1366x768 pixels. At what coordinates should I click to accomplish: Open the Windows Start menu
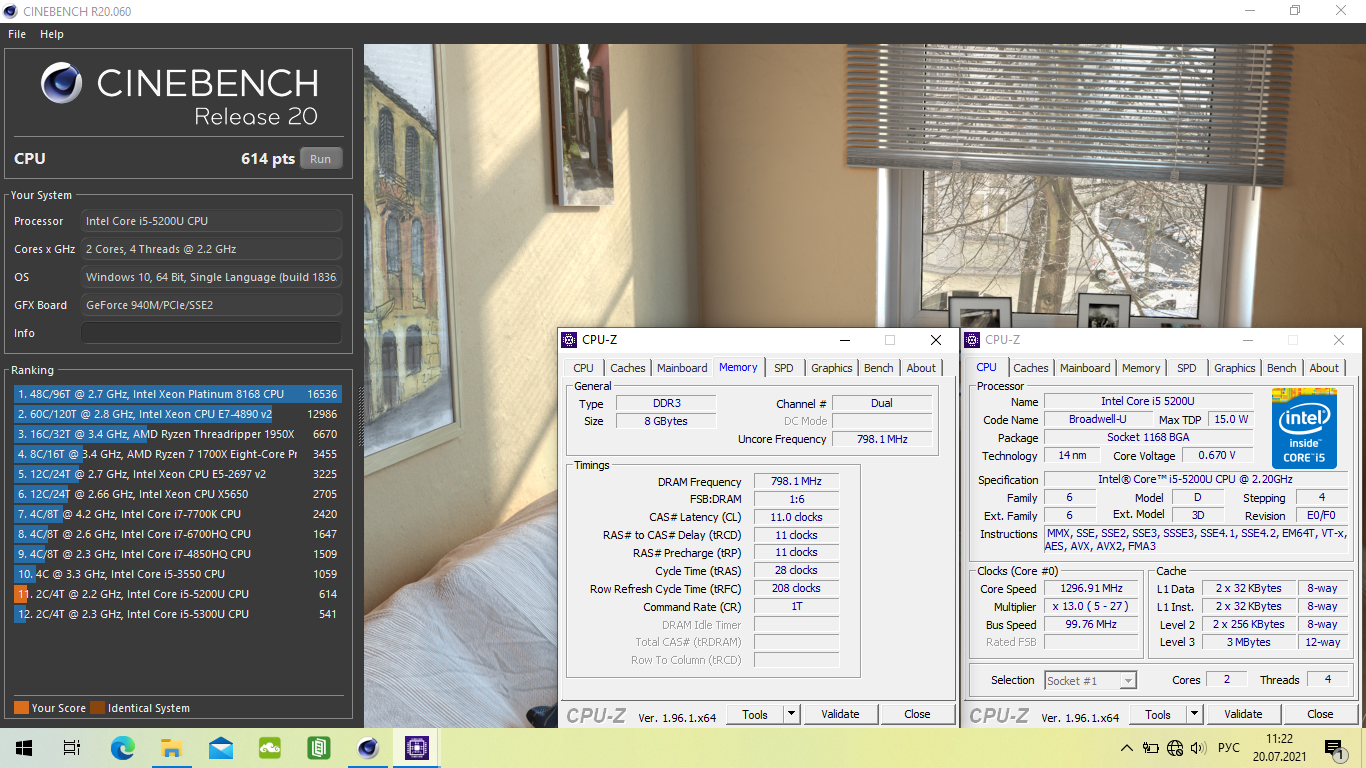click(x=24, y=748)
